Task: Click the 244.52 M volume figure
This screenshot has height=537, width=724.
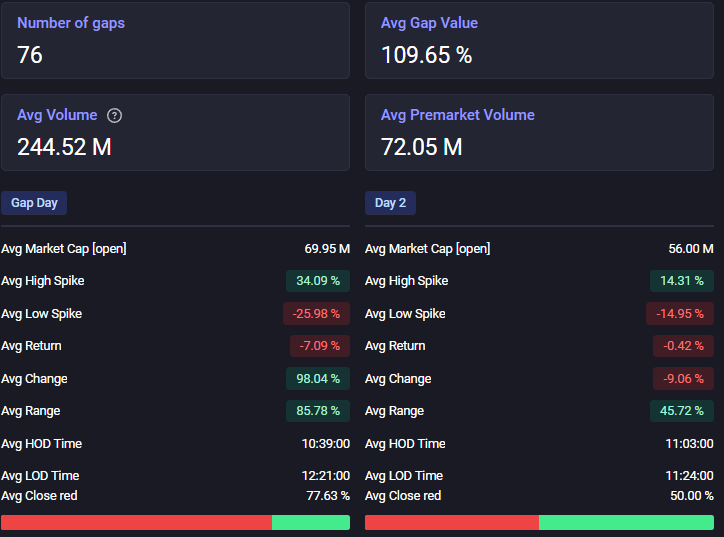Action: (x=64, y=147)
